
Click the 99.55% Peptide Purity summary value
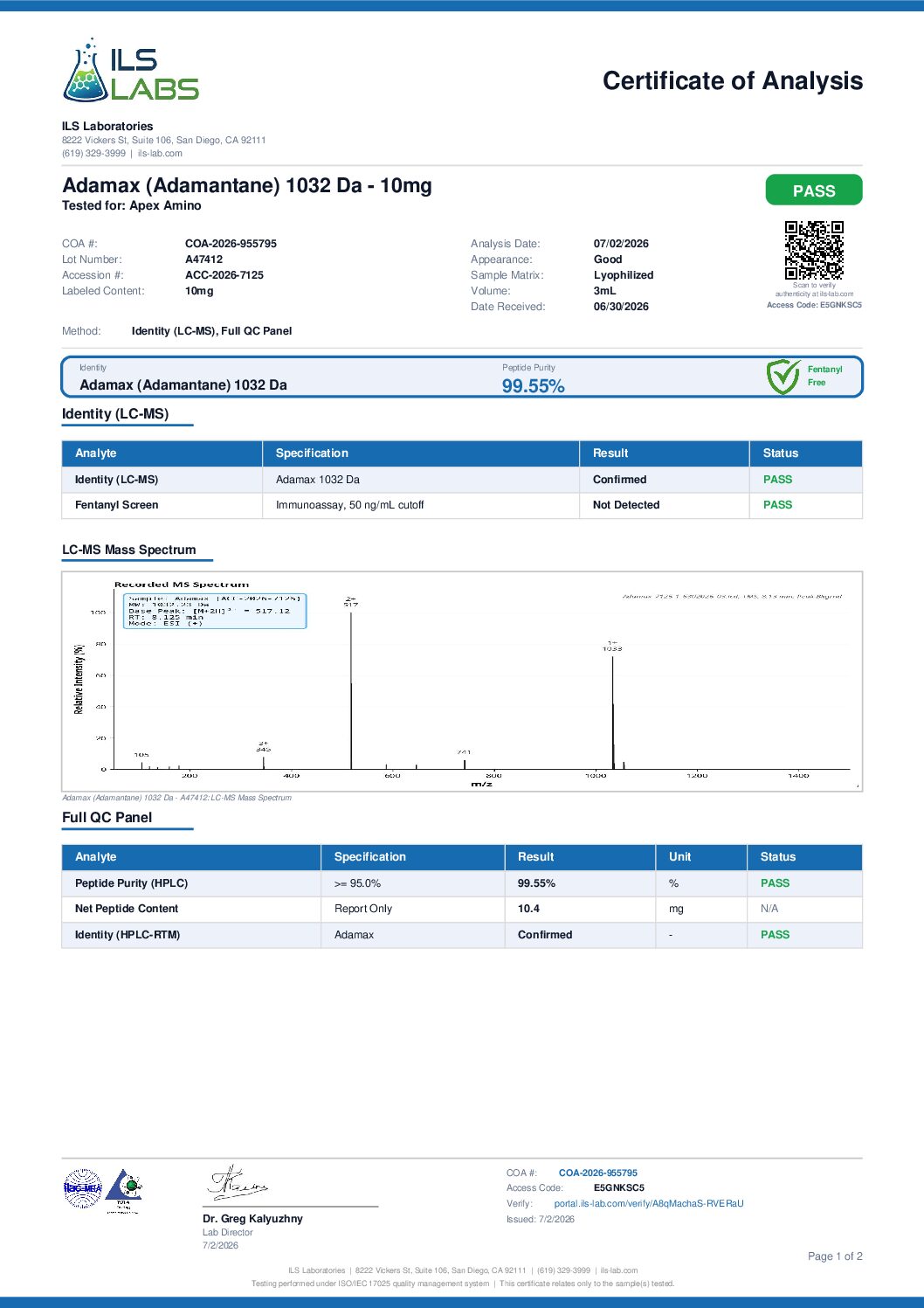tap(533, 386)
